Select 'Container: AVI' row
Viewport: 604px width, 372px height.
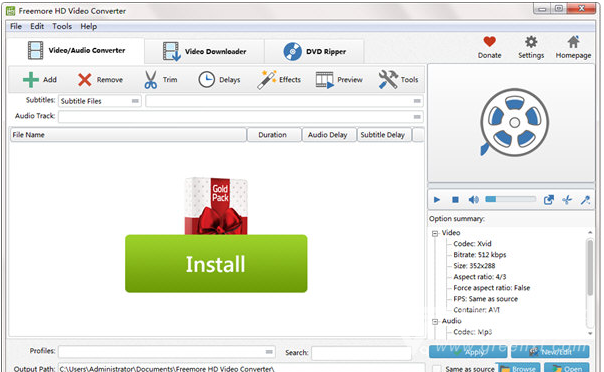476,310
